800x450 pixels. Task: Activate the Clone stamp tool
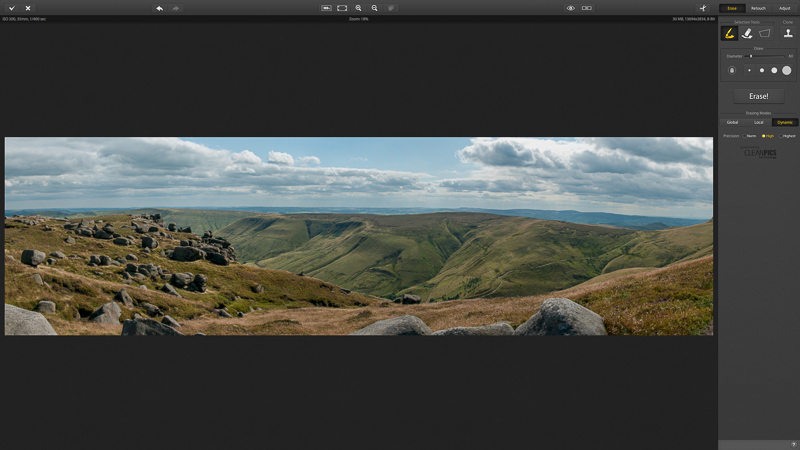tap(788, 33)
